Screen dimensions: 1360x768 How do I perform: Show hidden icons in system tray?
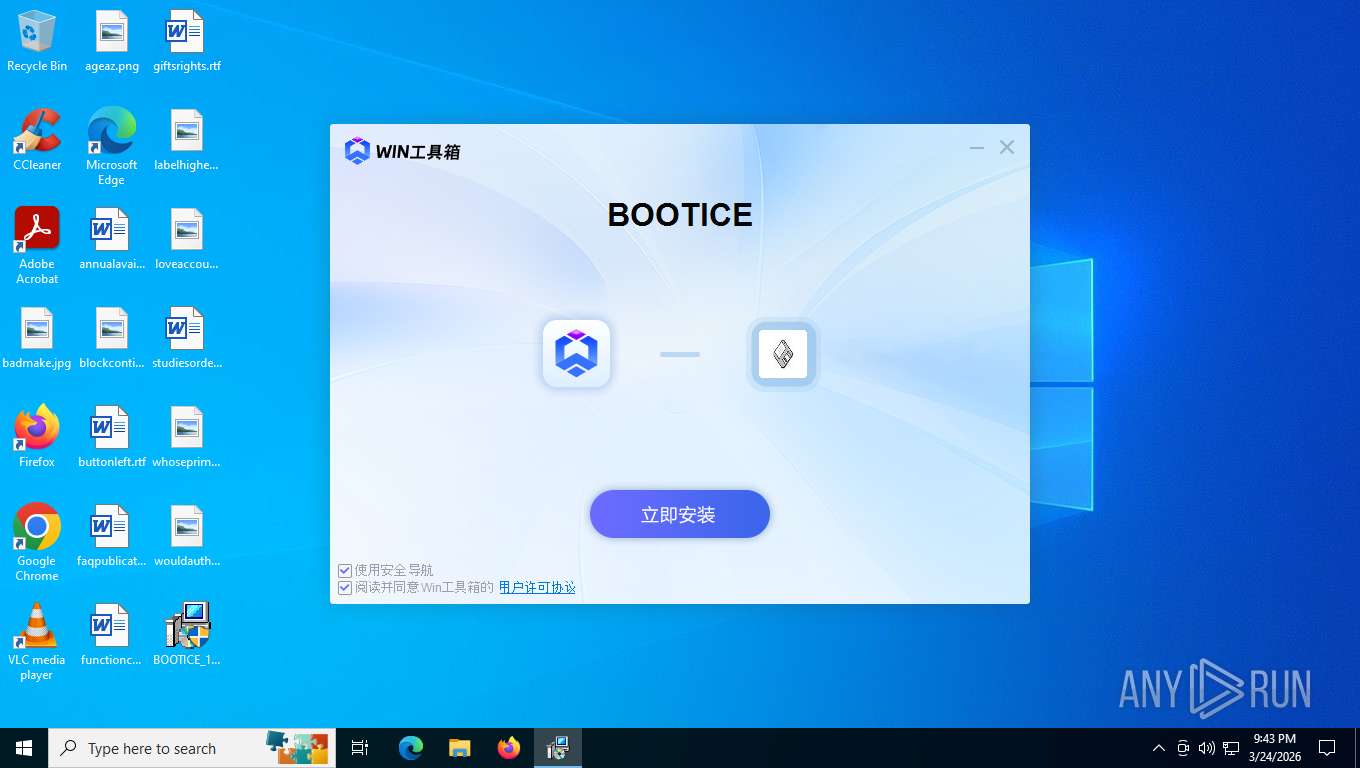coord(1158,748)
